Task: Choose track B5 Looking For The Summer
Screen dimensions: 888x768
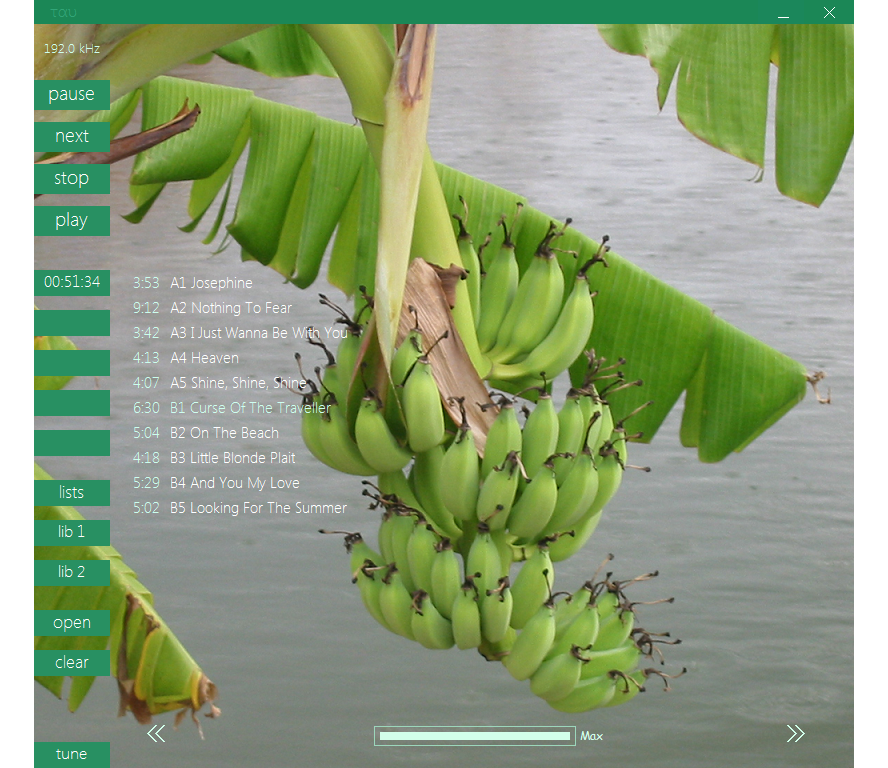Action: pos(258,508)
